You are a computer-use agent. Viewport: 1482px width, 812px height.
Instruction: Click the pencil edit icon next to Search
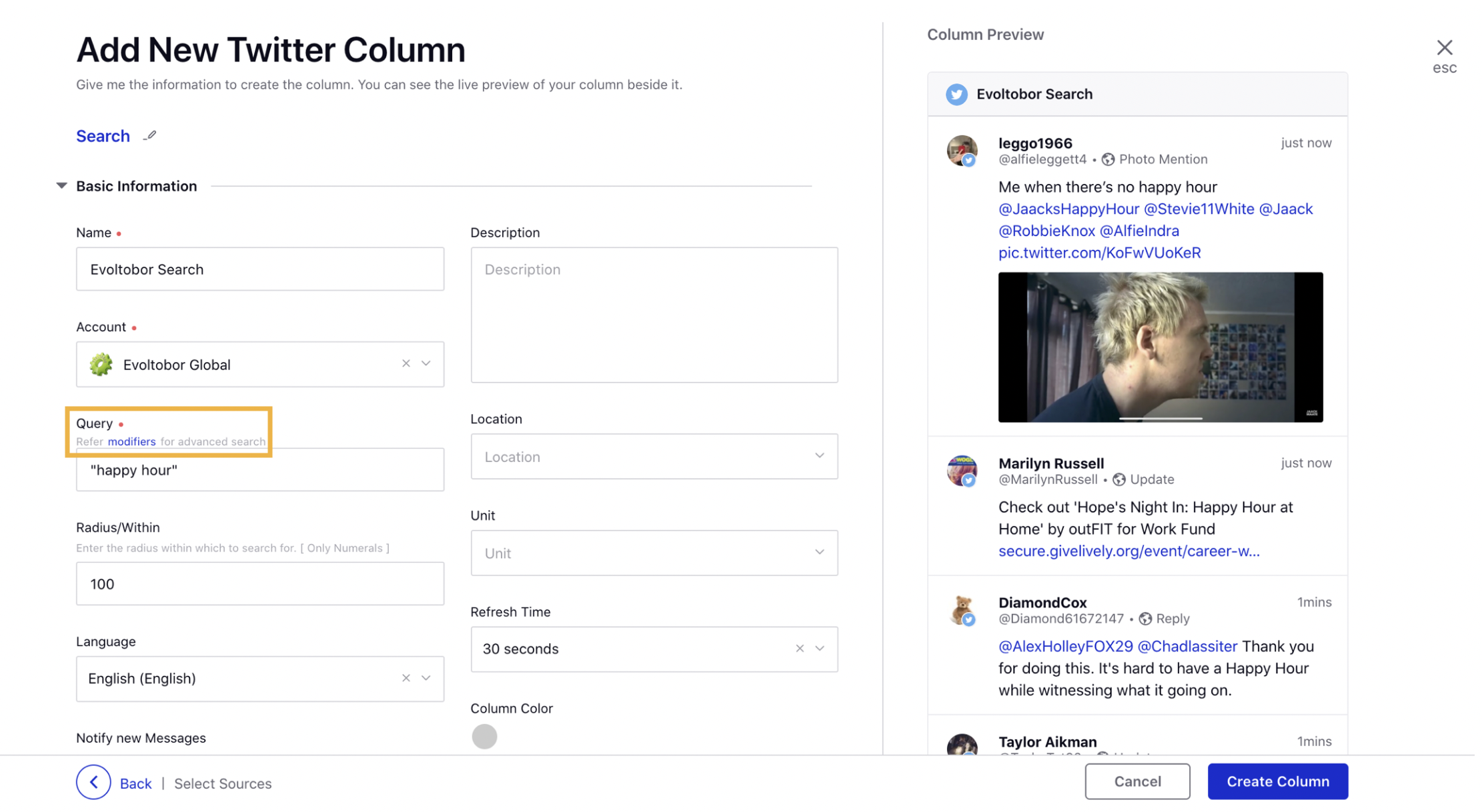149,136
